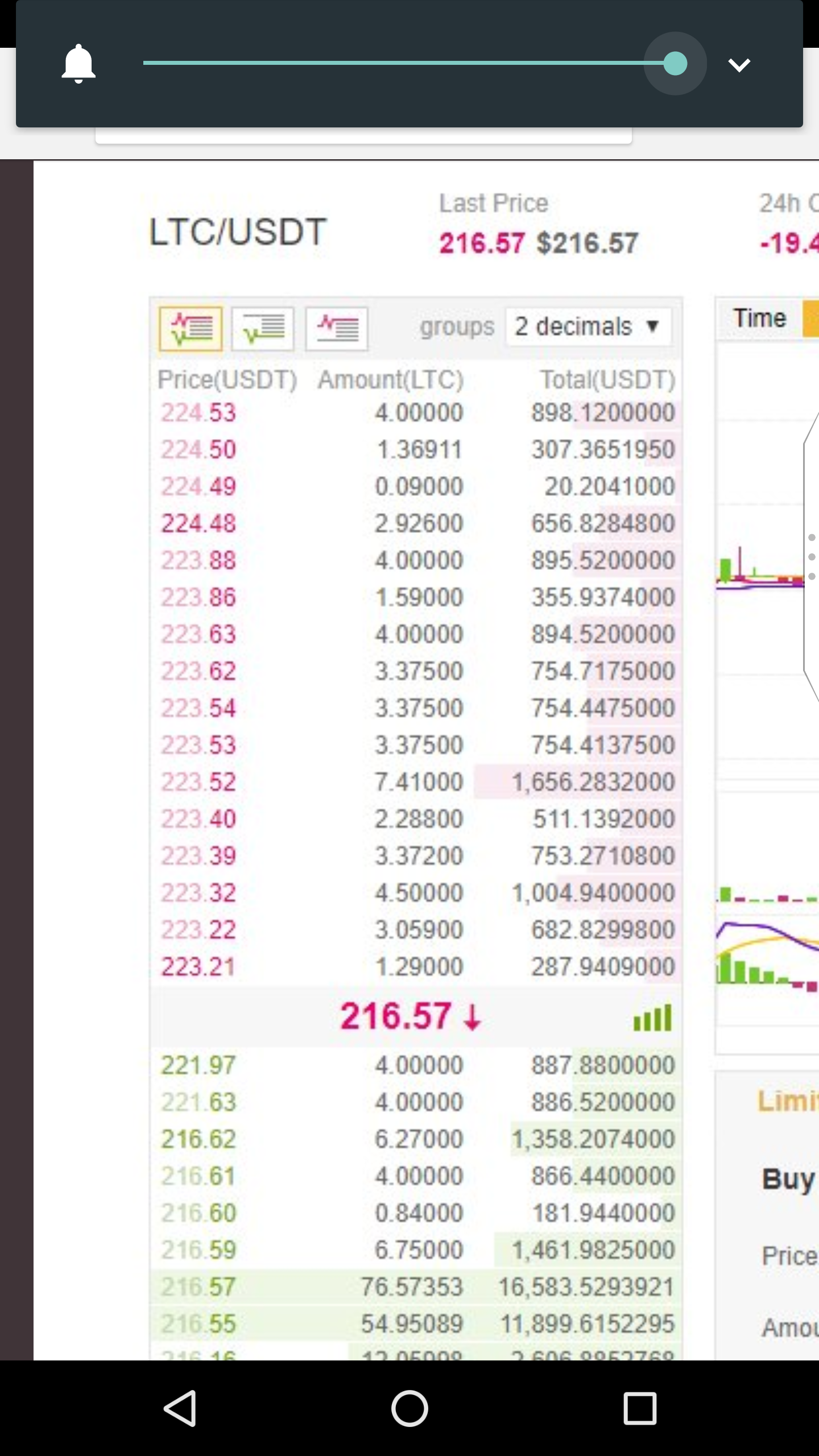Click amount 54.95089 in buy orders
The image size is (819, 1456).
pos(412,1324)
